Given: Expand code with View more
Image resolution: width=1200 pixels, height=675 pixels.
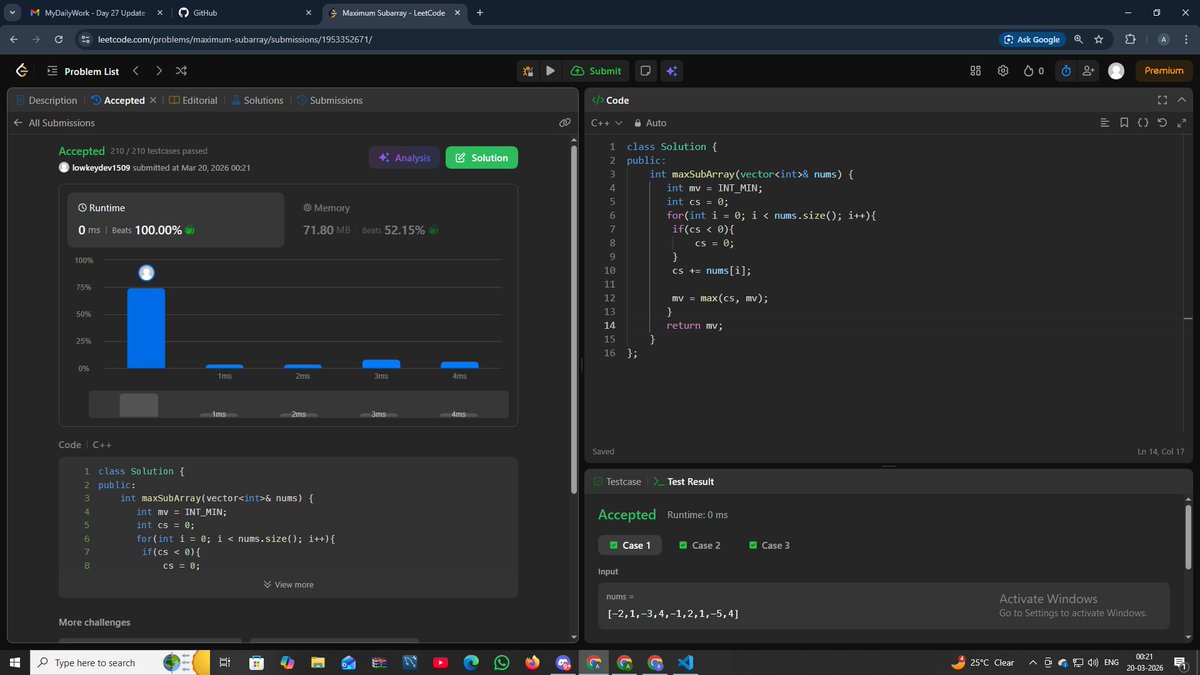Looking at the screenshot, I should 288,584.
